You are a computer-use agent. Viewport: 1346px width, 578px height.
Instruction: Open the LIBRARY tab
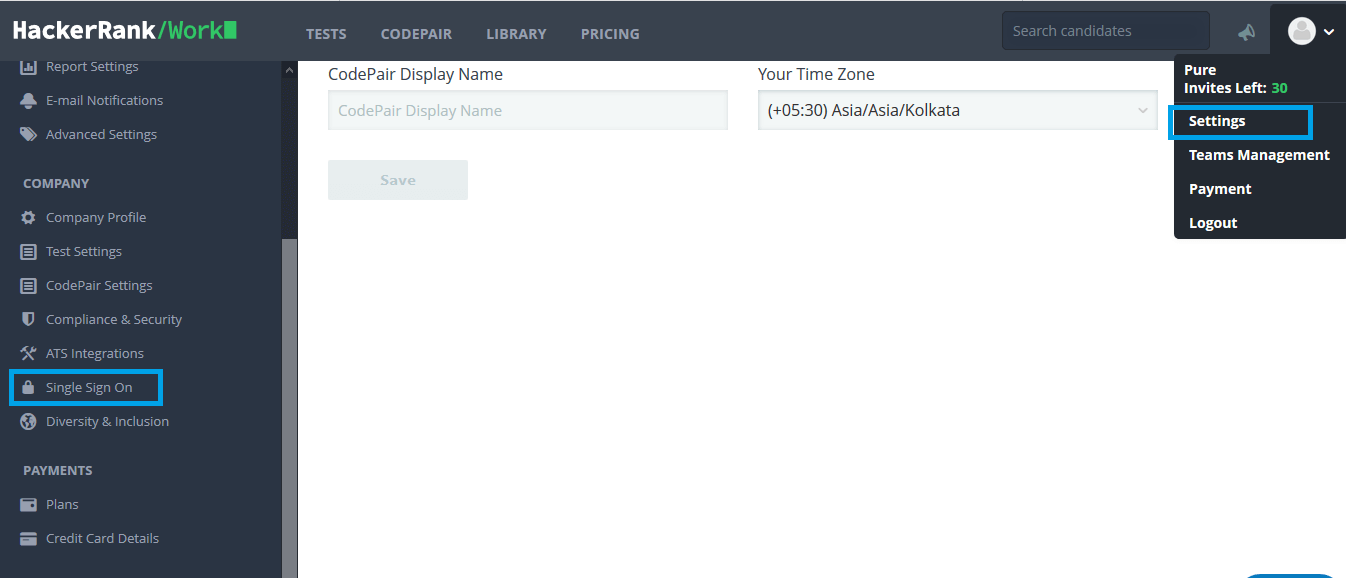pyautogui.click(x=516, y=34)
